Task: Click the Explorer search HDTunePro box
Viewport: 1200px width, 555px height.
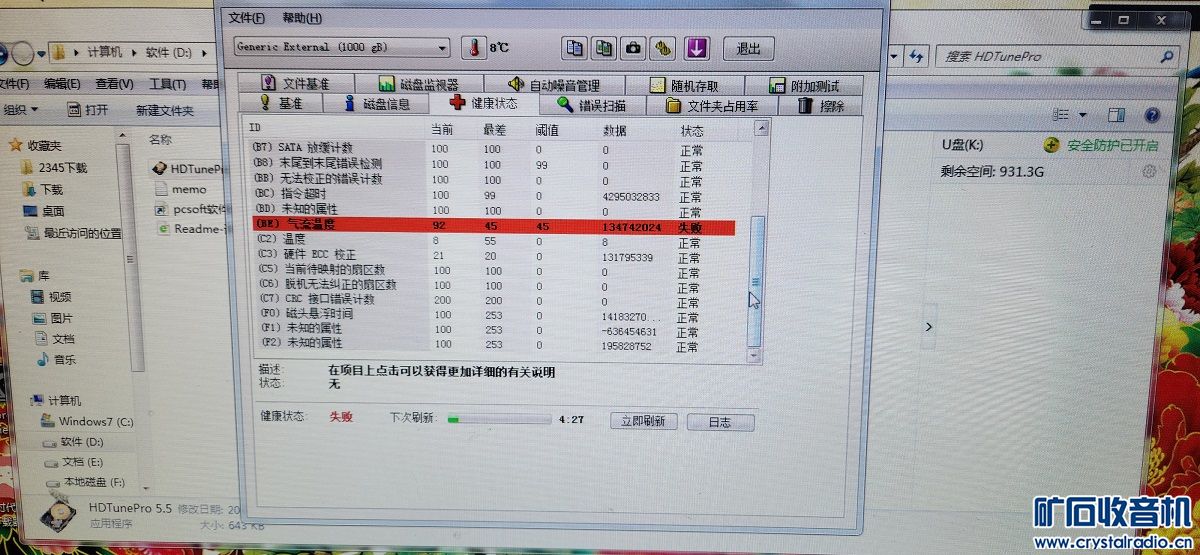Action: [x=1057, y=57]
